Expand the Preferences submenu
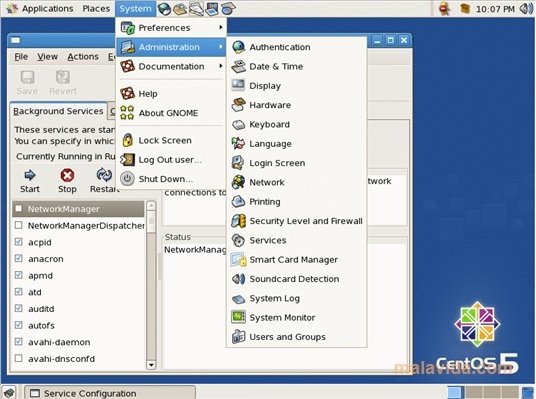 pyautogui.click(x=171, y=28)
